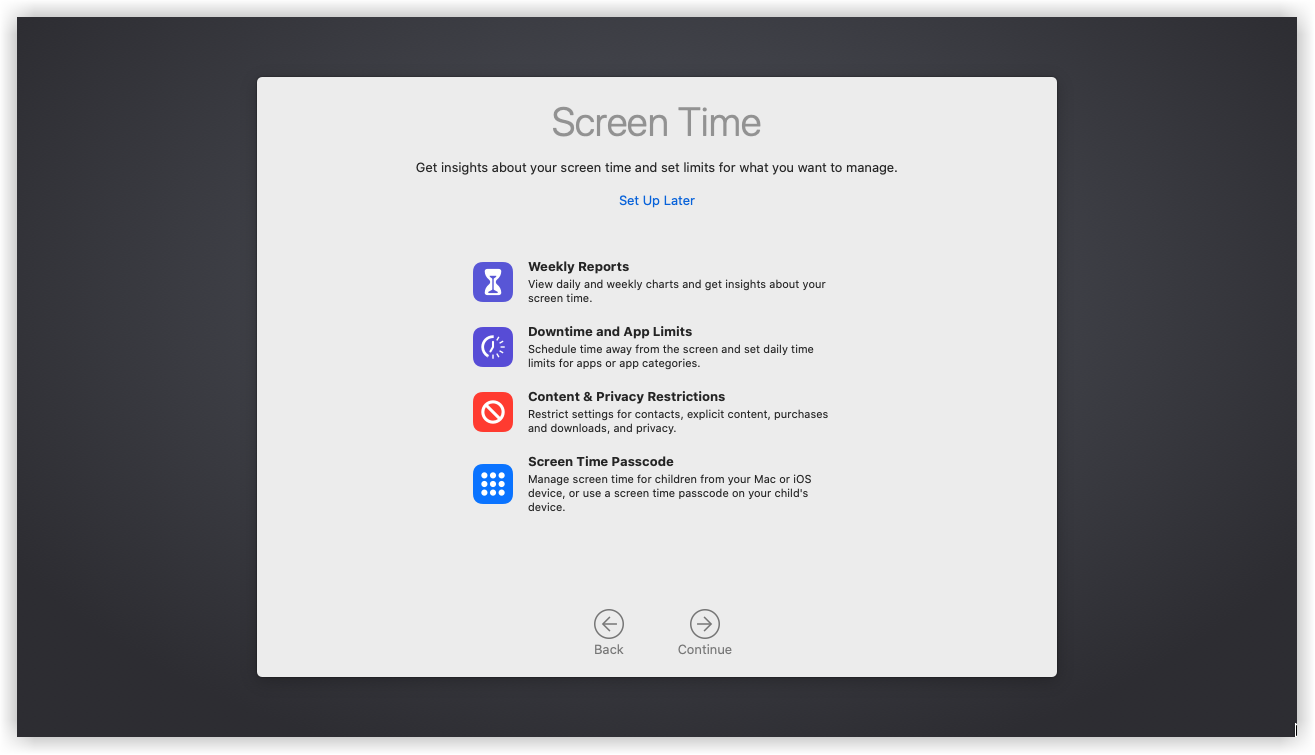Select the Screen Time Passcode heading
The height and width of the screenshot is (755, 1315).
click(600, 462)
